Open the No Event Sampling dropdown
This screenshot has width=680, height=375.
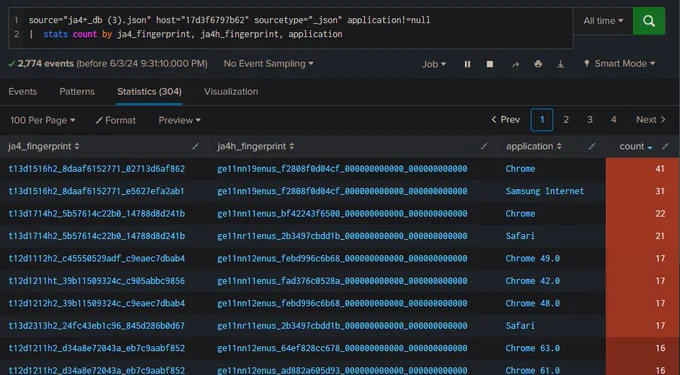[268, 64]
